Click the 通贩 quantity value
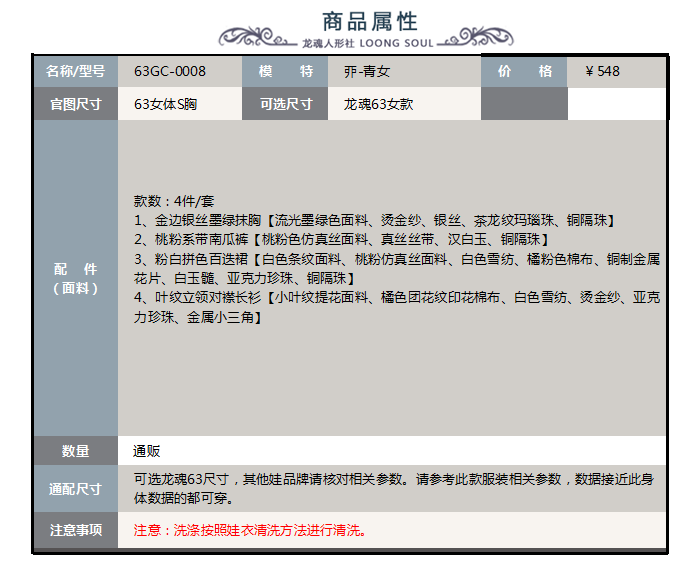This screenshot has width=700, height=571. click(x=147, y=451)
